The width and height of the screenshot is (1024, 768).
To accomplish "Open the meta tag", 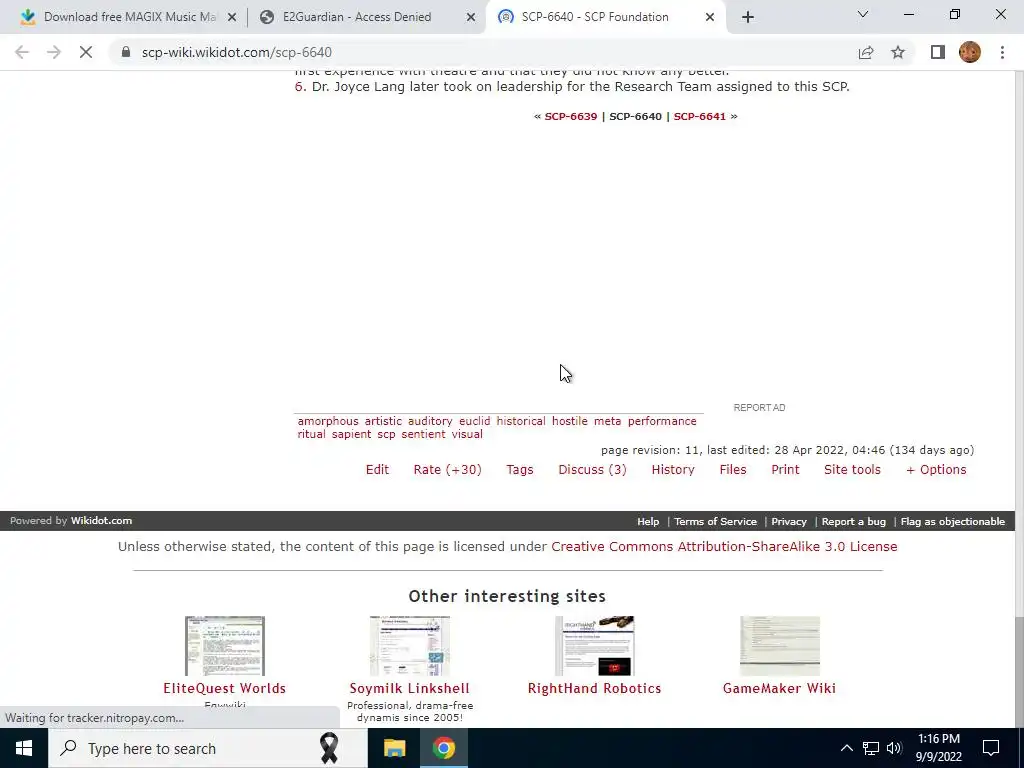I will 607,421.
